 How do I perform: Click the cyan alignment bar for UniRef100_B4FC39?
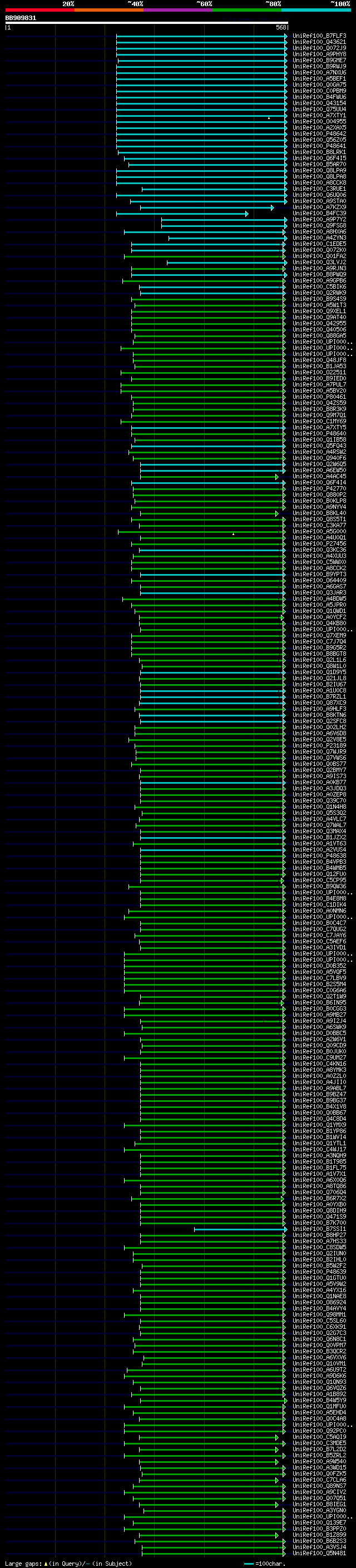pos(182,214)
